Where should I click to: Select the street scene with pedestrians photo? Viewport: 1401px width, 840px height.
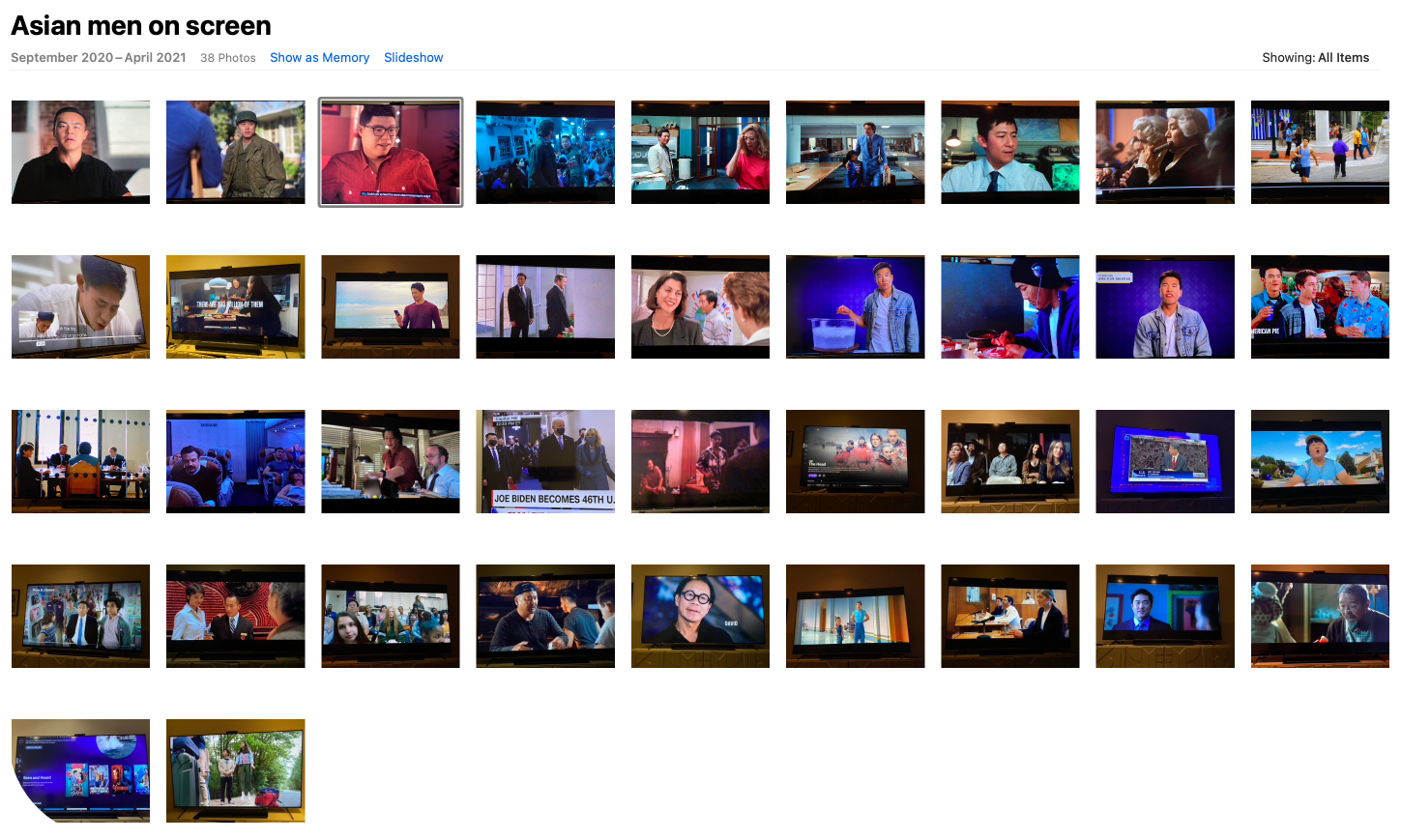click(x=1320, y=152)
